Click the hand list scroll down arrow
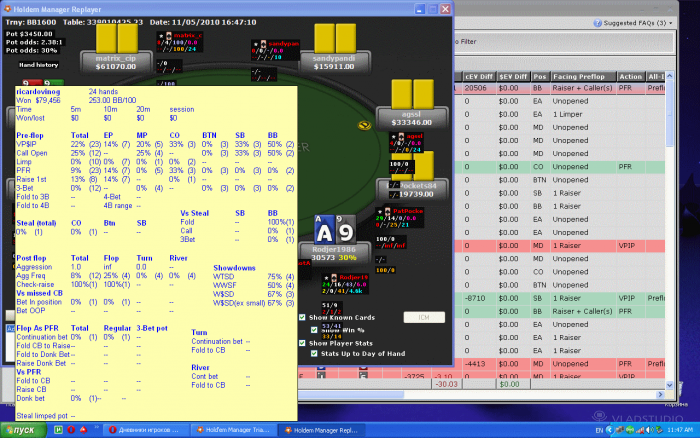The height and width of the screenshot is (438, 700). pos(669,385)
